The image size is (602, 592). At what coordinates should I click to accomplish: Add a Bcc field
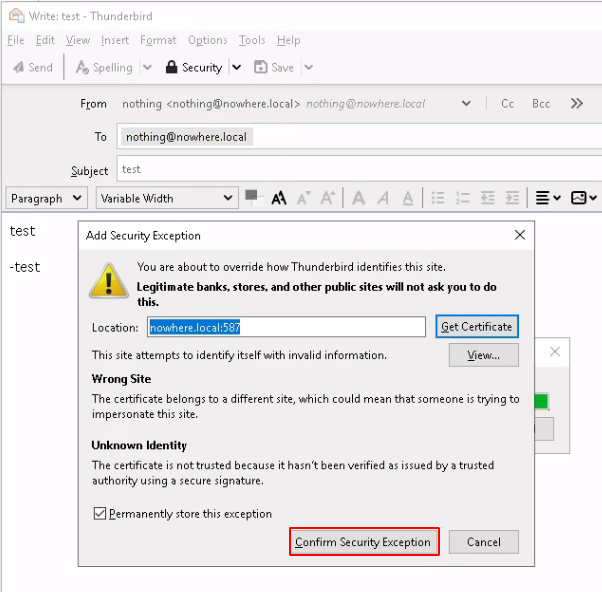541,104
